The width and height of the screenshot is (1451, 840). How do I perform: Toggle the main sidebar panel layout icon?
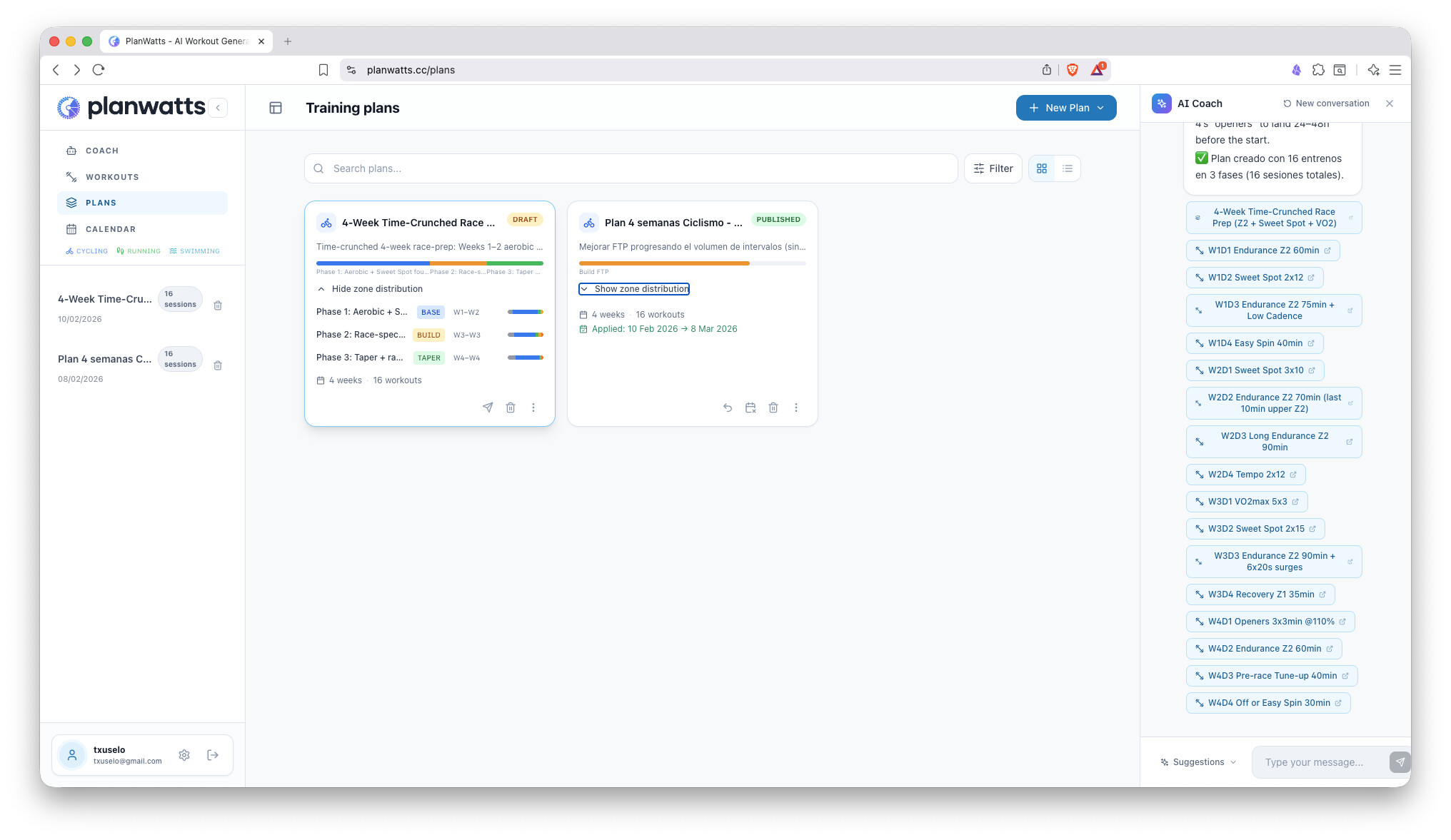click(276, 108)
